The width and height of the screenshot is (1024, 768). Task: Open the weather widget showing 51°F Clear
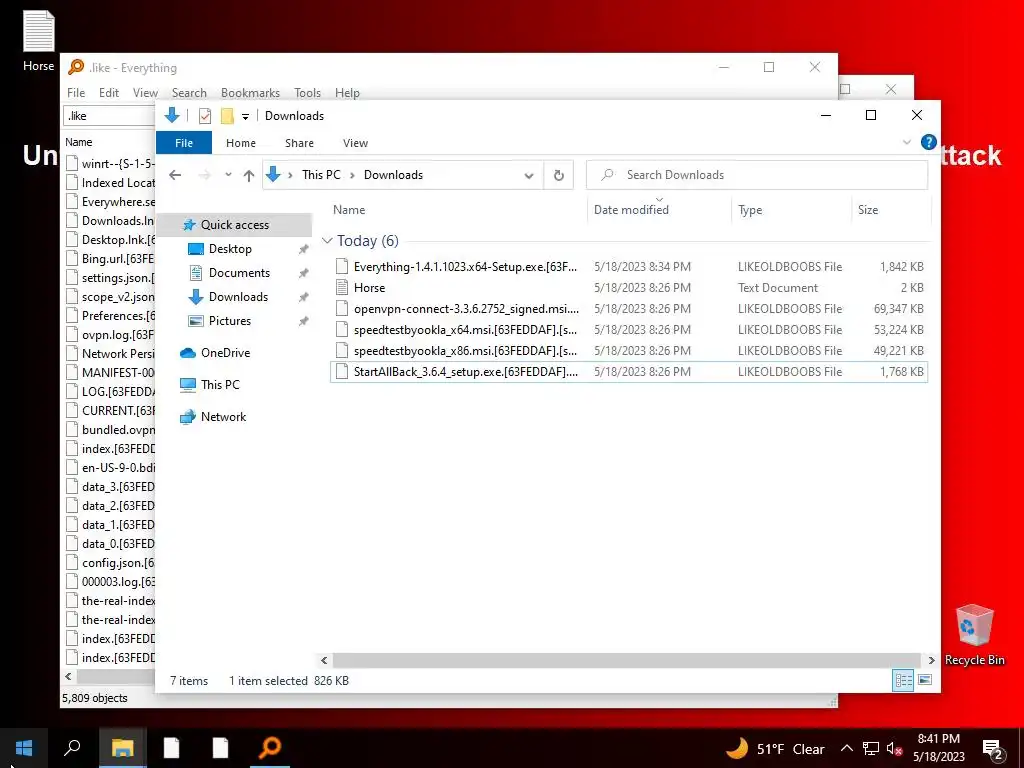(x=775, y=749)
